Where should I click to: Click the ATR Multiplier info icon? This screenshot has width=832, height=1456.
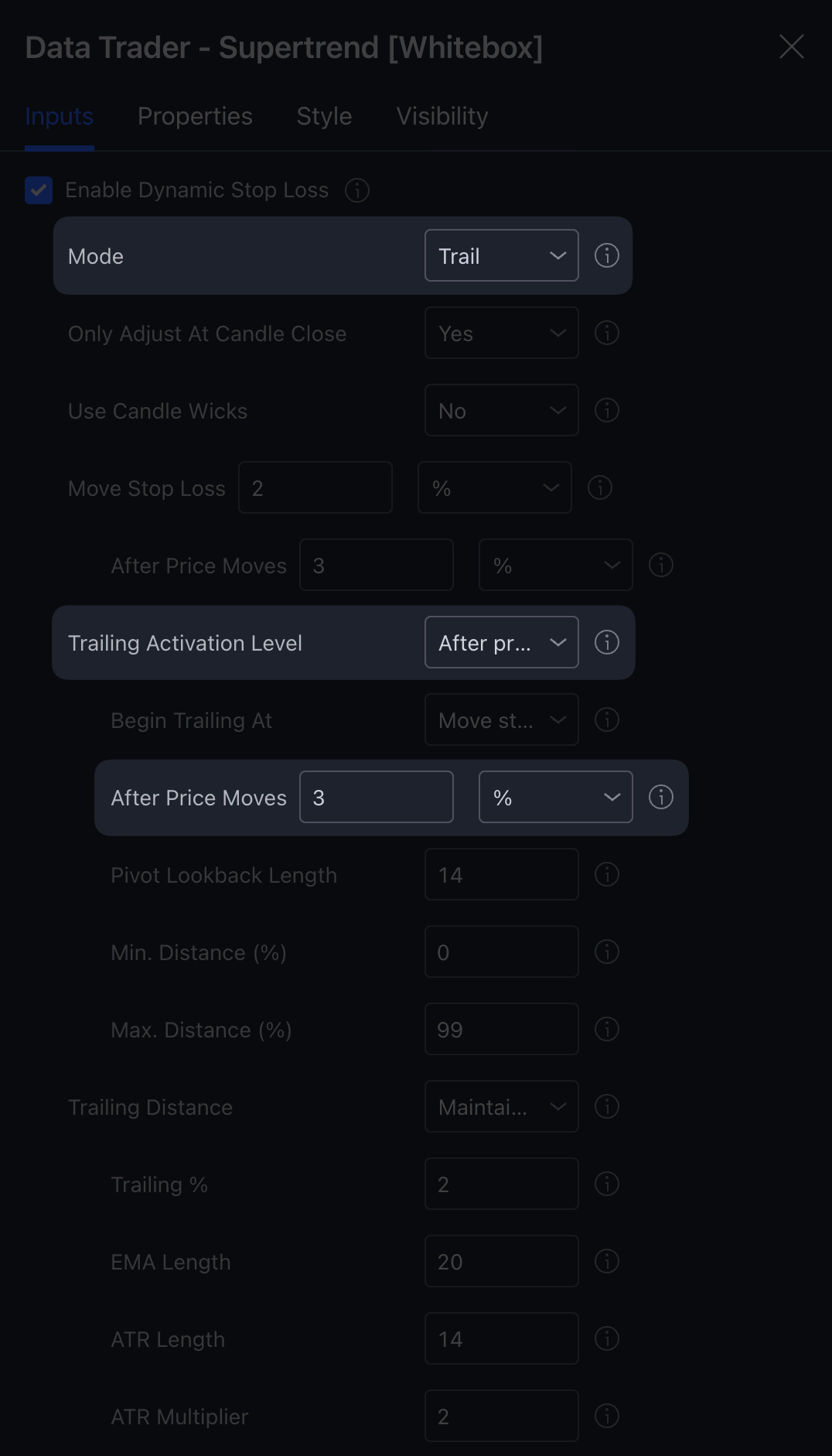click(x=607, y=1416)
